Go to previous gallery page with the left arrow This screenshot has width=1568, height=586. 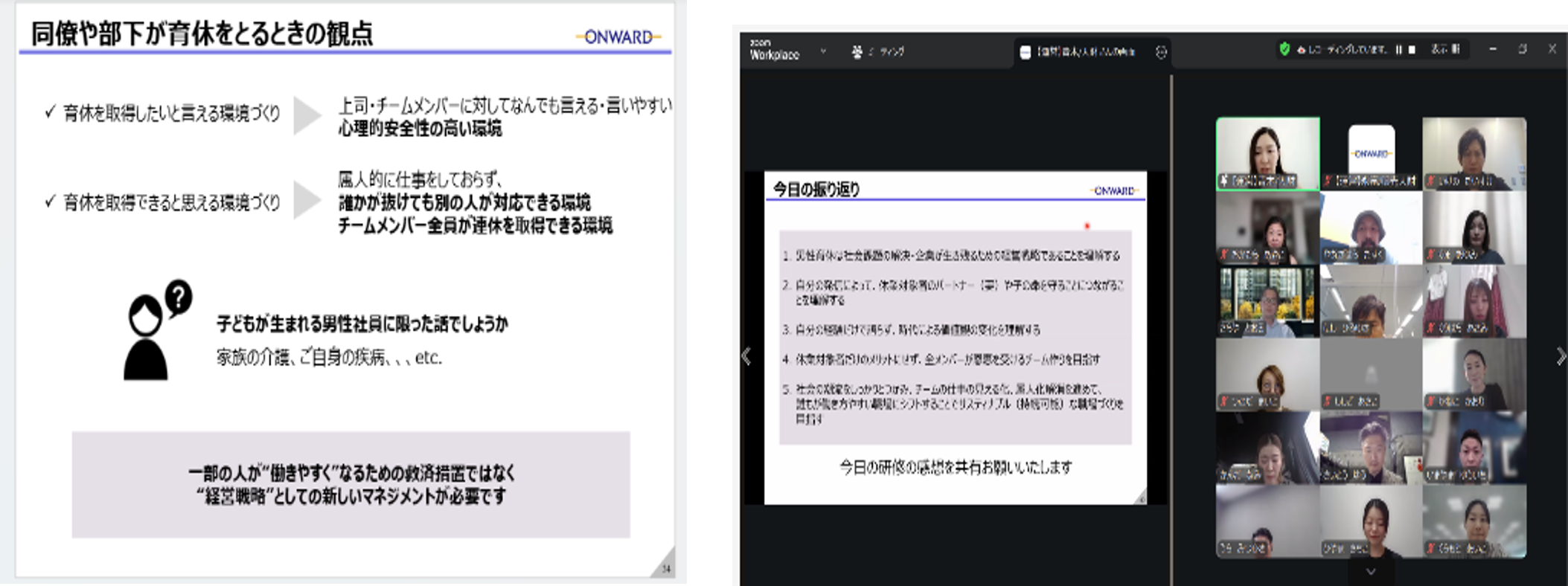tap(746, 356)
